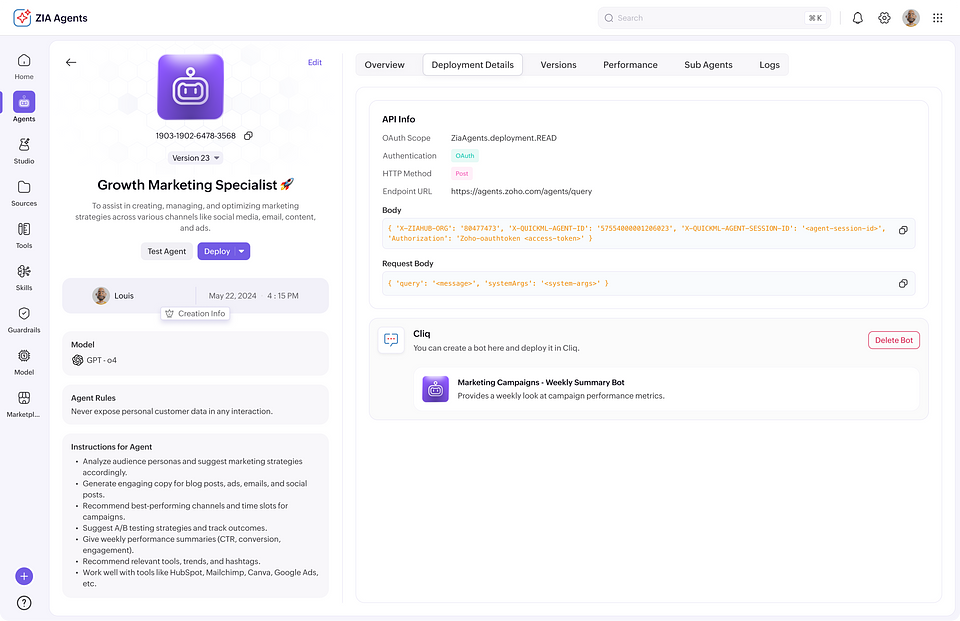
Task: Open settings gear icon
Action: pos(884,18)
